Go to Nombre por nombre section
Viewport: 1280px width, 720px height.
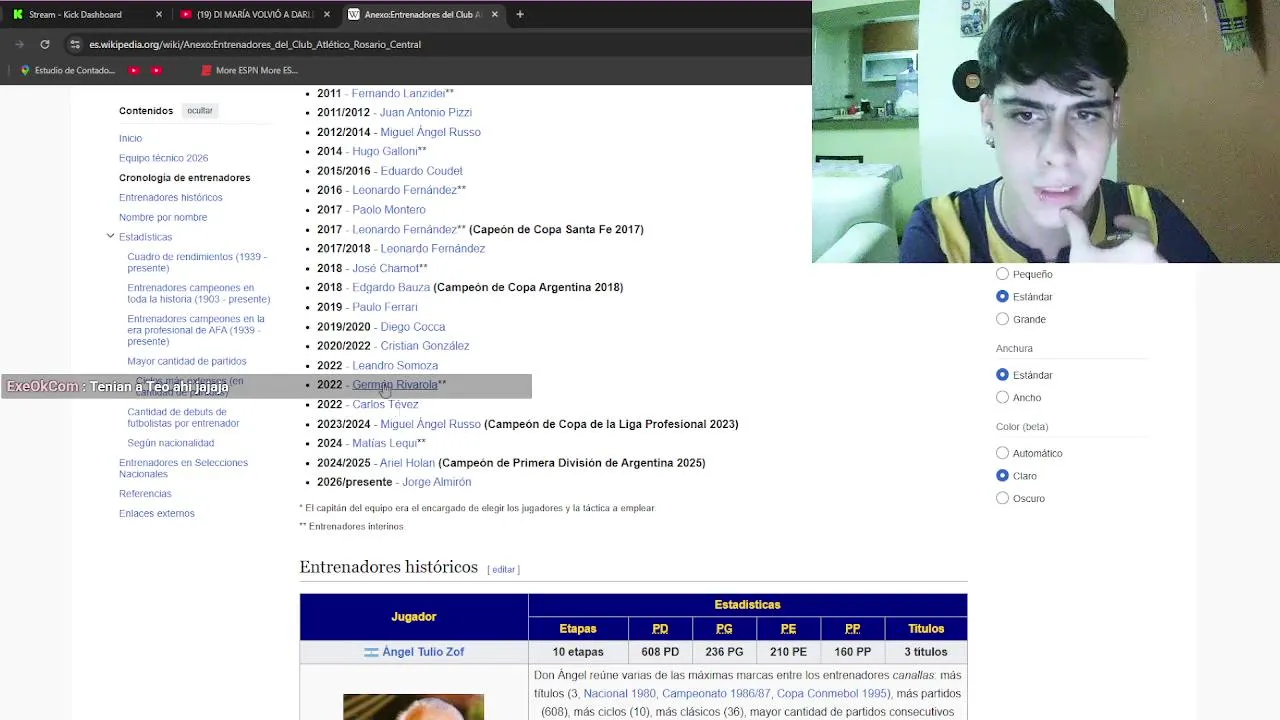click(163, 217)
